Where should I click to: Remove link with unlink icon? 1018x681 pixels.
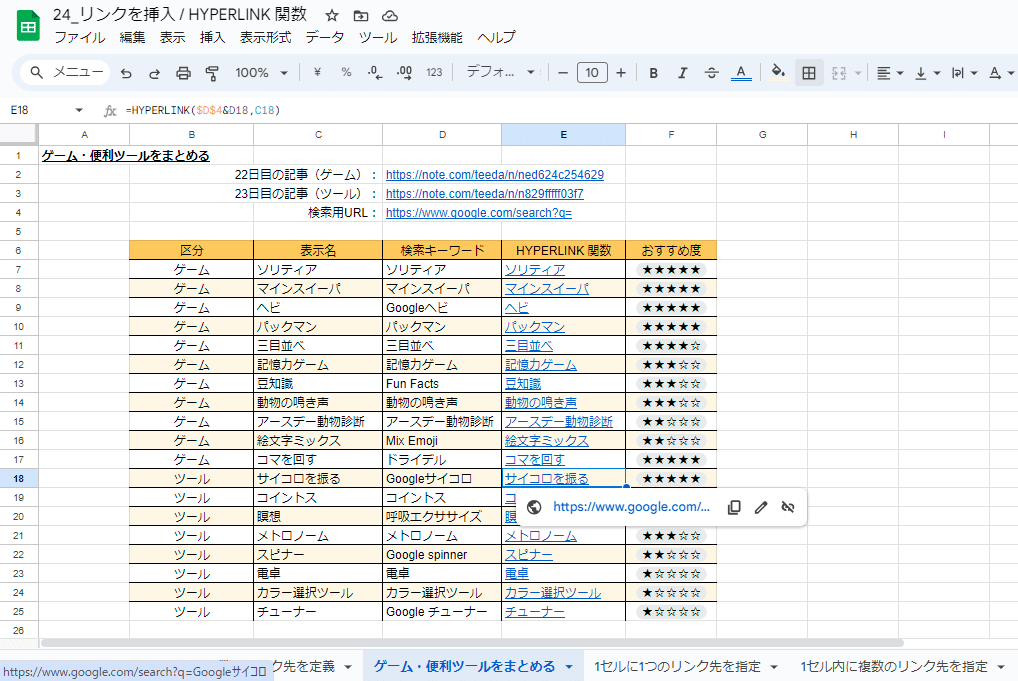[788, 507]
